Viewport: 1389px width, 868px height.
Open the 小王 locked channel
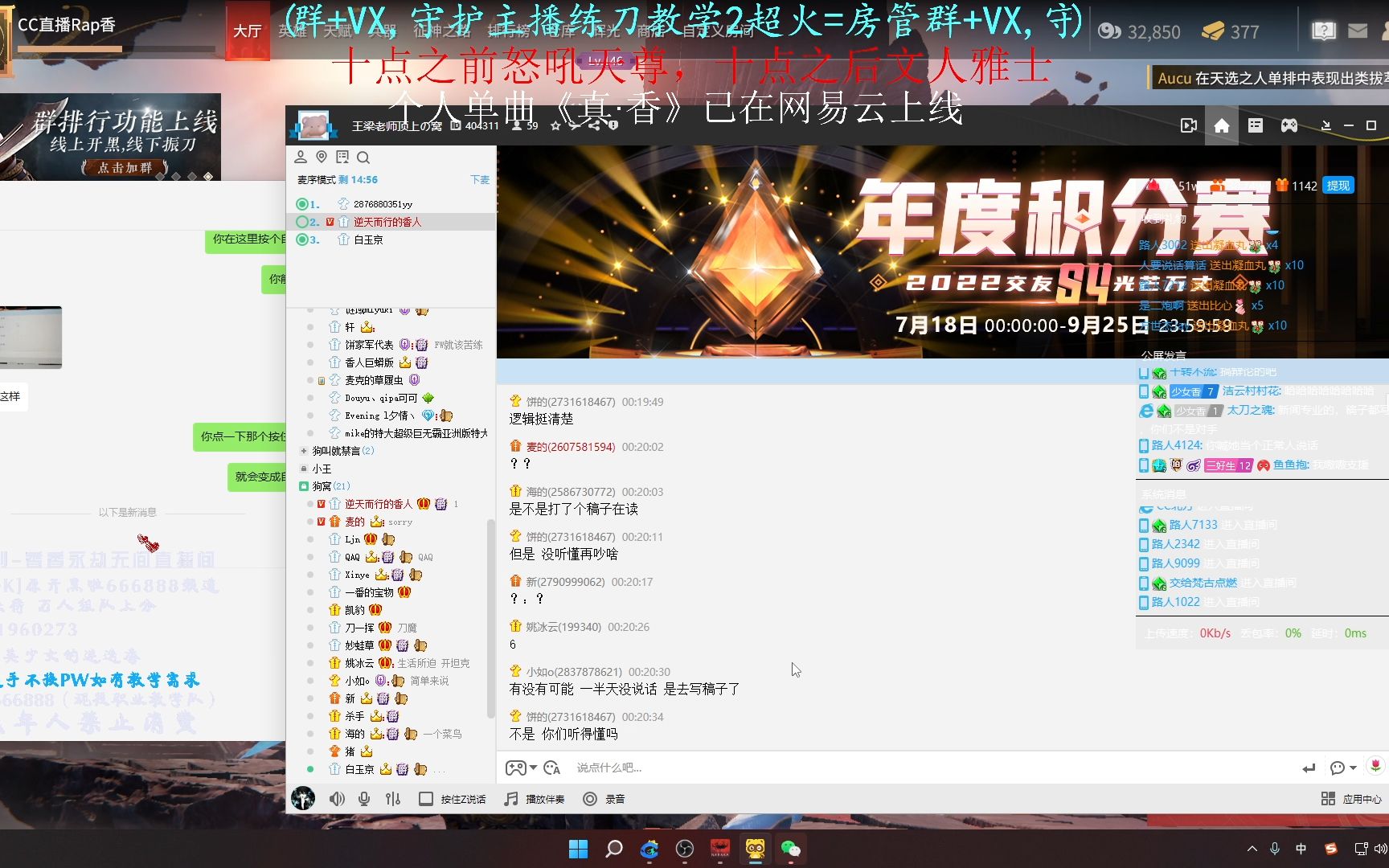click(322, 469)
